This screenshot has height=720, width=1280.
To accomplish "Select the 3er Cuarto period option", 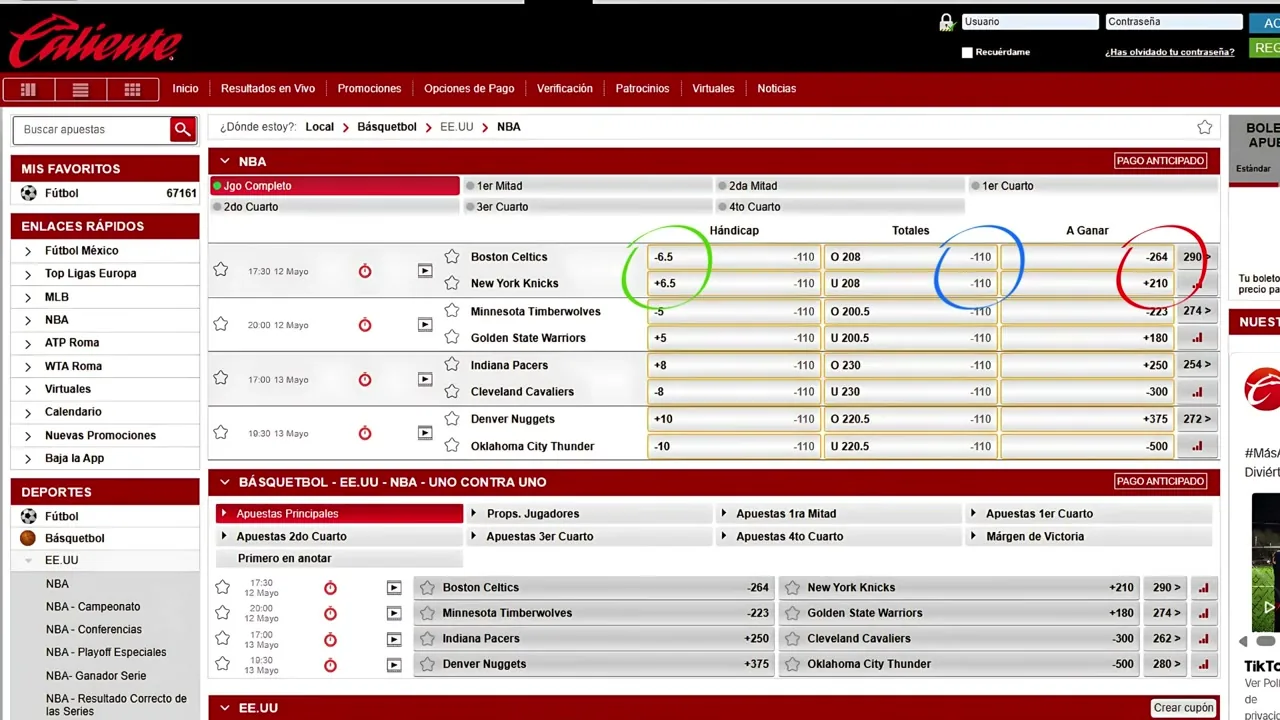I will pyautogui.click(x=588, y=207).
